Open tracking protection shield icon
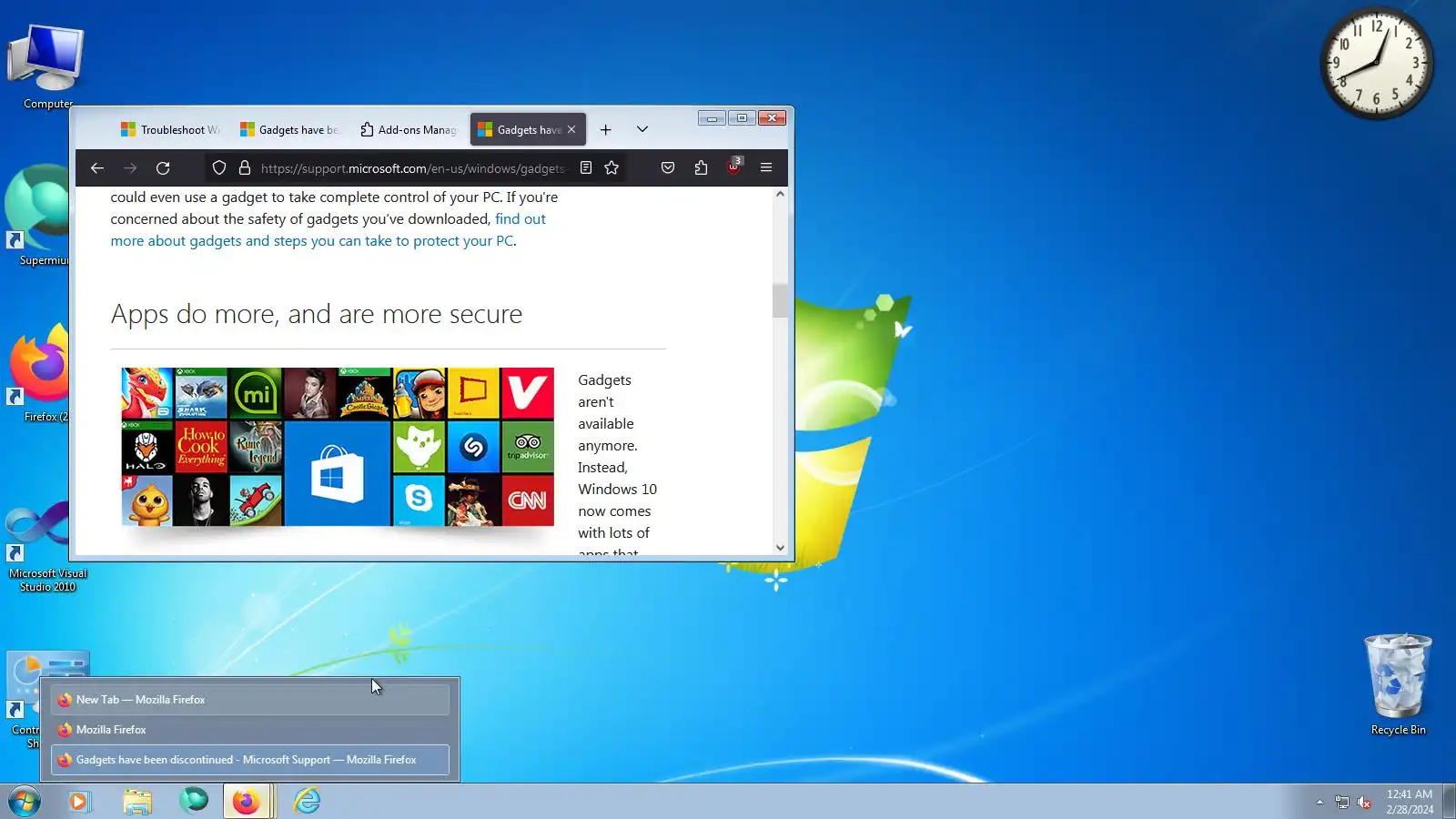1456x819 pixels. click(218, 168)
